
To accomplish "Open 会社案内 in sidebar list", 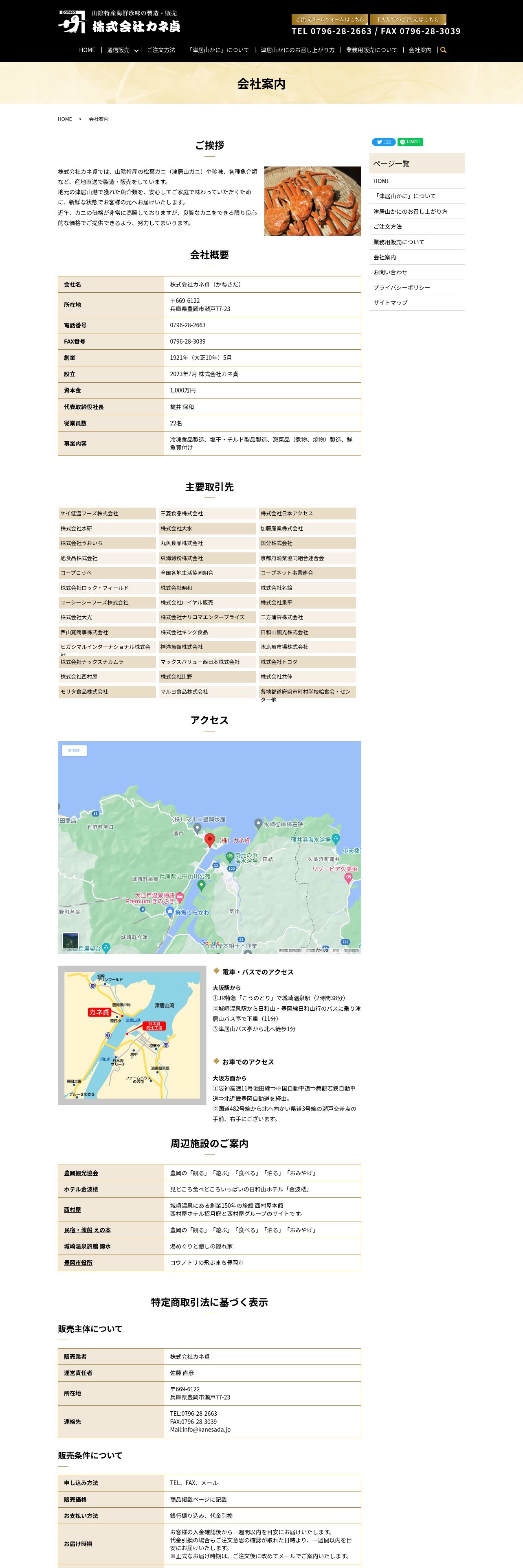I will (x=417, y=257).
